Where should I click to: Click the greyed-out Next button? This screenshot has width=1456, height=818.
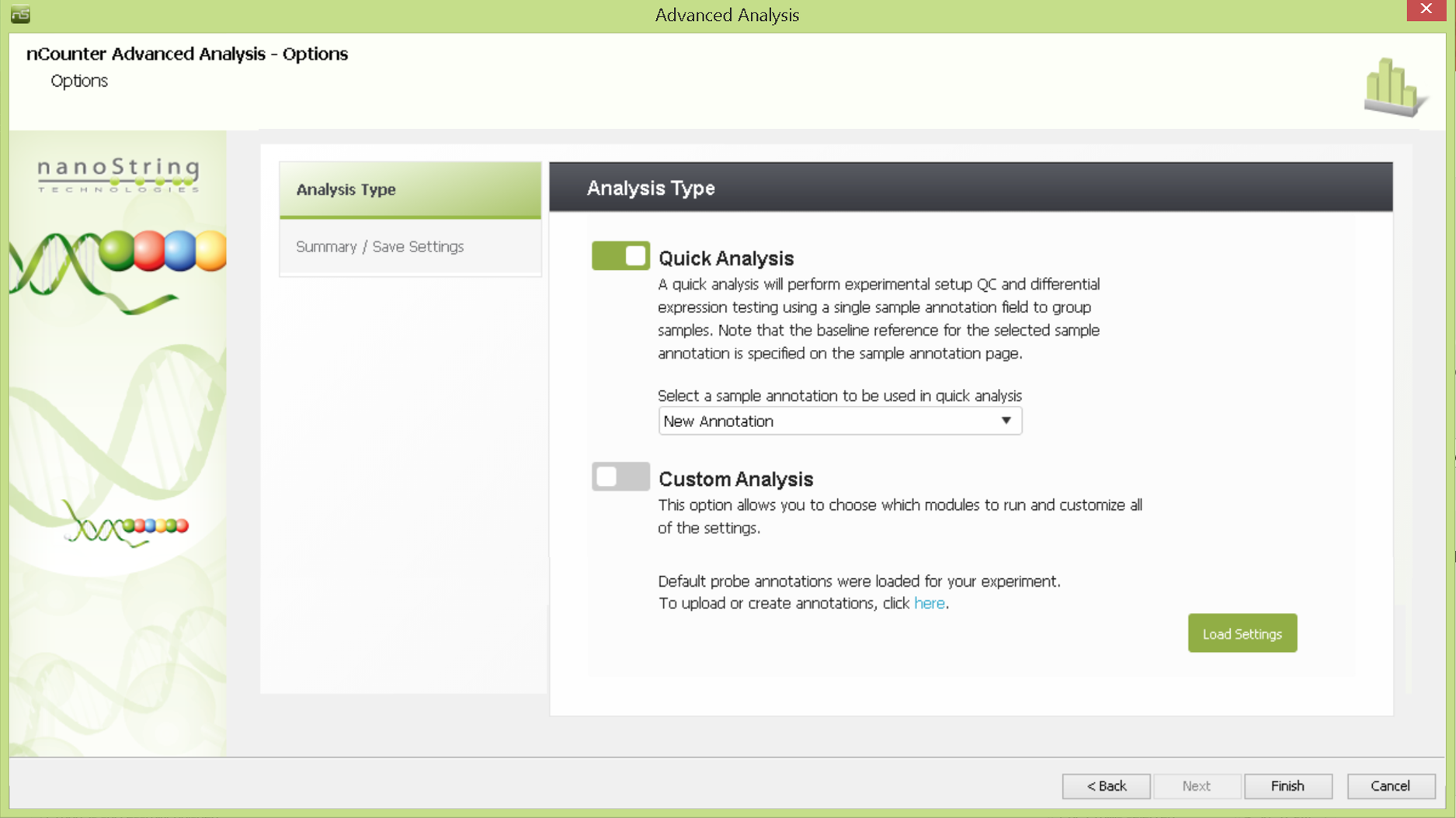tap(1196, 785)
